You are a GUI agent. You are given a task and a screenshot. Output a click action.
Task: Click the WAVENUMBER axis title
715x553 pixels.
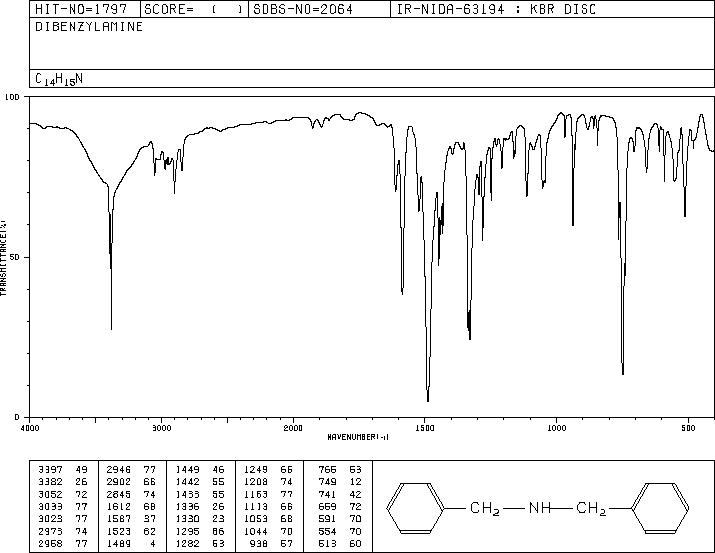click(358, 437)
